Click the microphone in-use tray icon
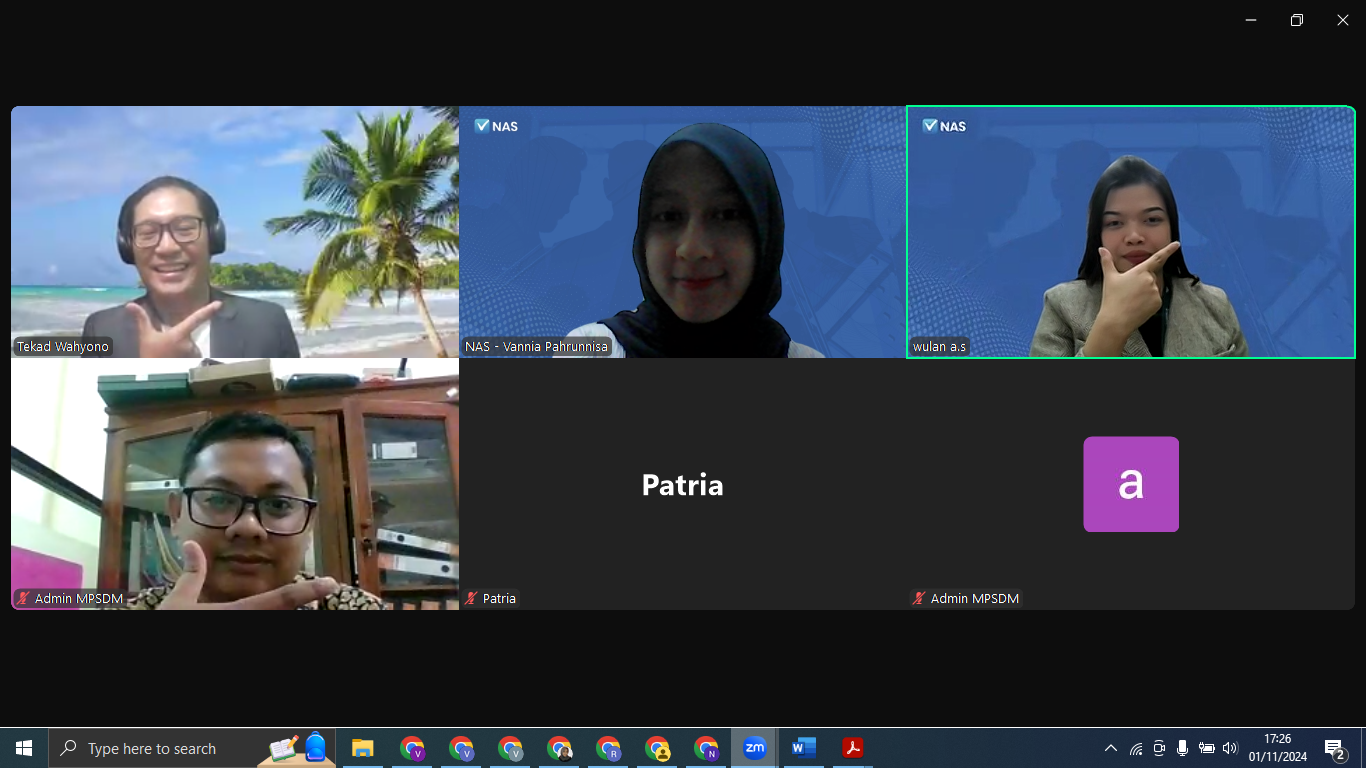This screenshot has height=768, width=1366. pos(1182,748)
